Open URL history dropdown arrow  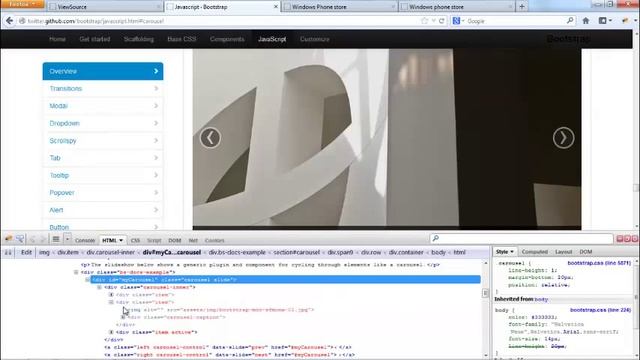(x=433, y=21)
